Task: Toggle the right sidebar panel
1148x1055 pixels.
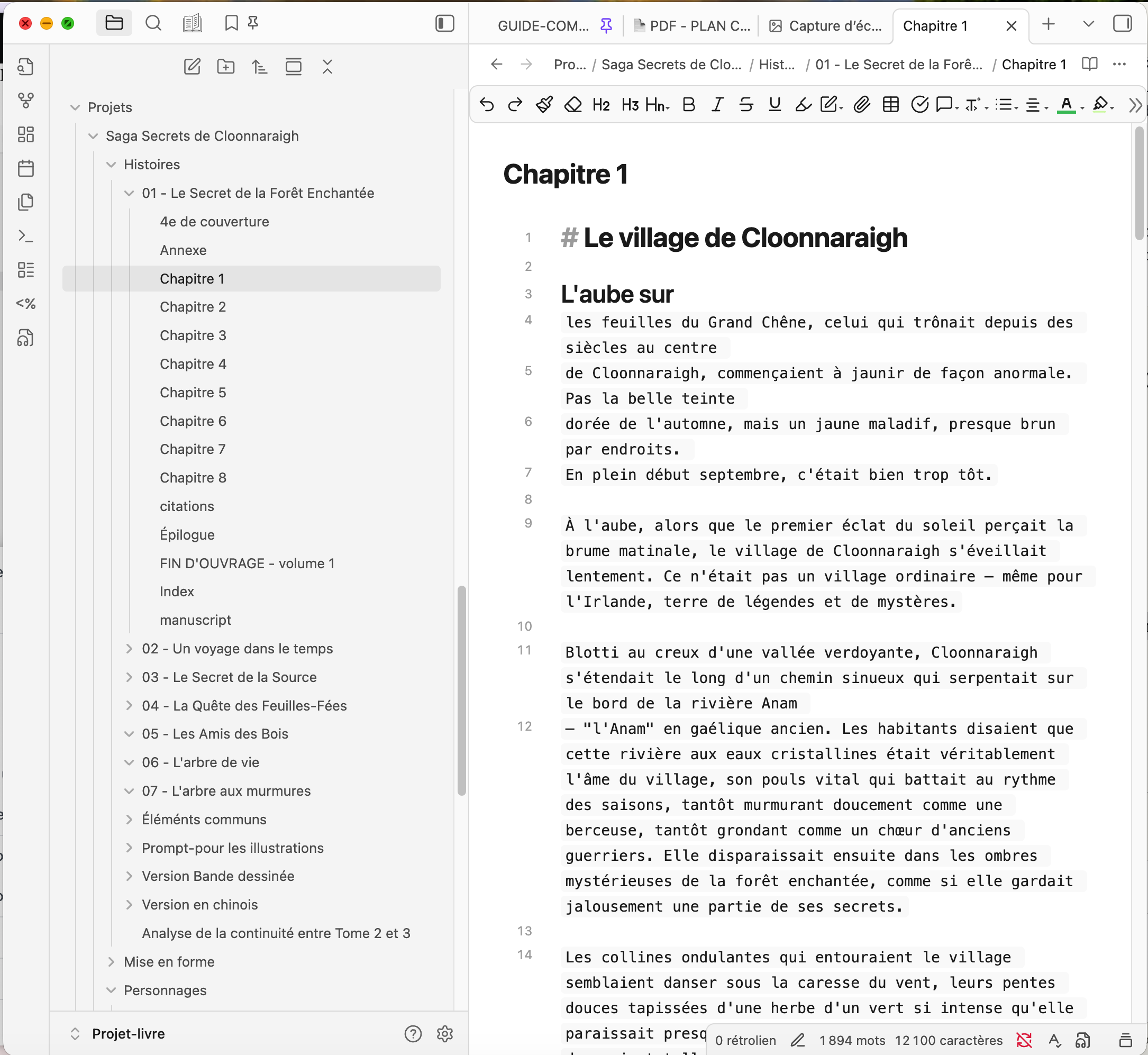Action: pyautogui.click(x=1122, y=24)
